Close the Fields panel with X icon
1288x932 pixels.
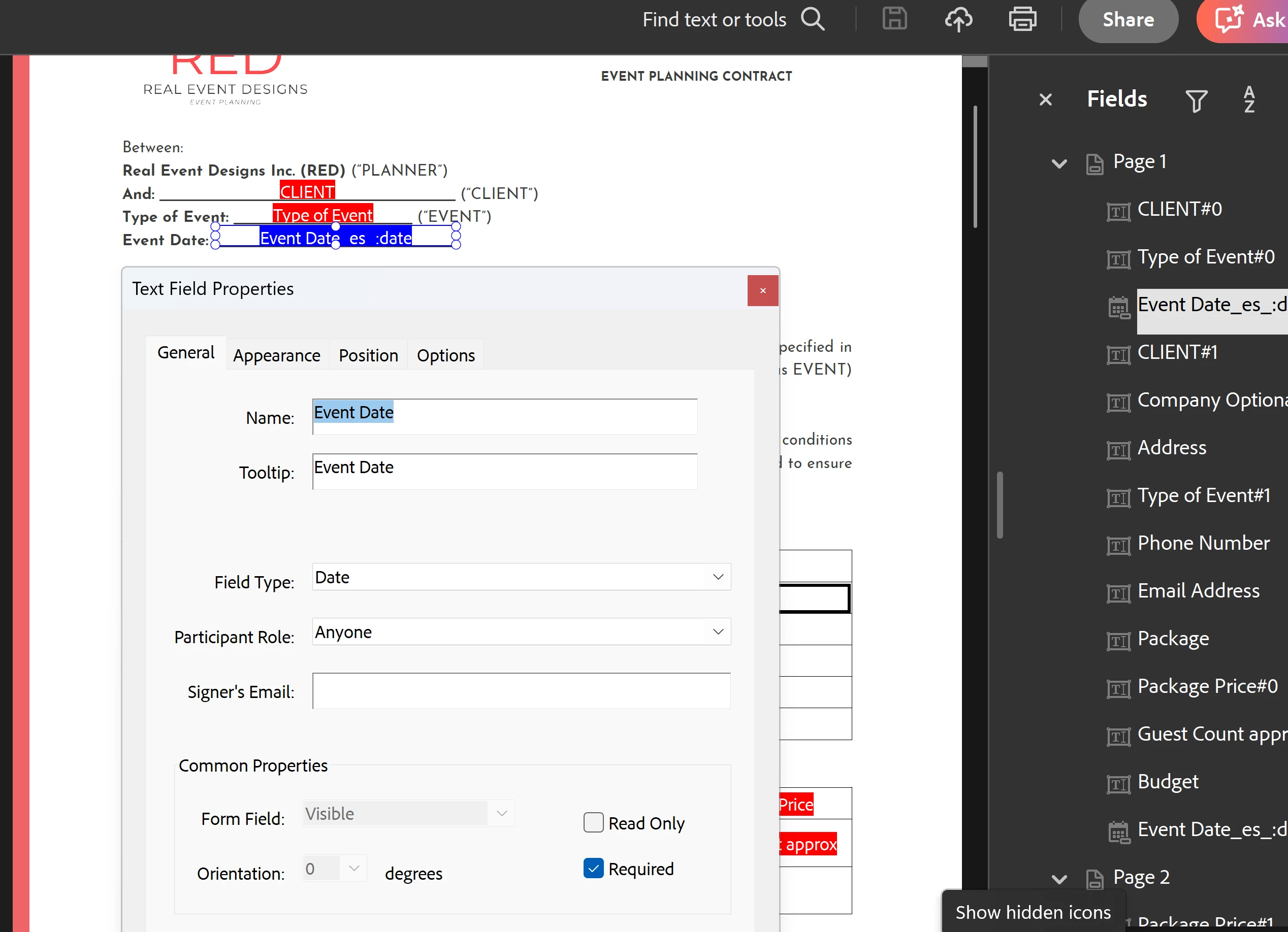point(1046,100)
